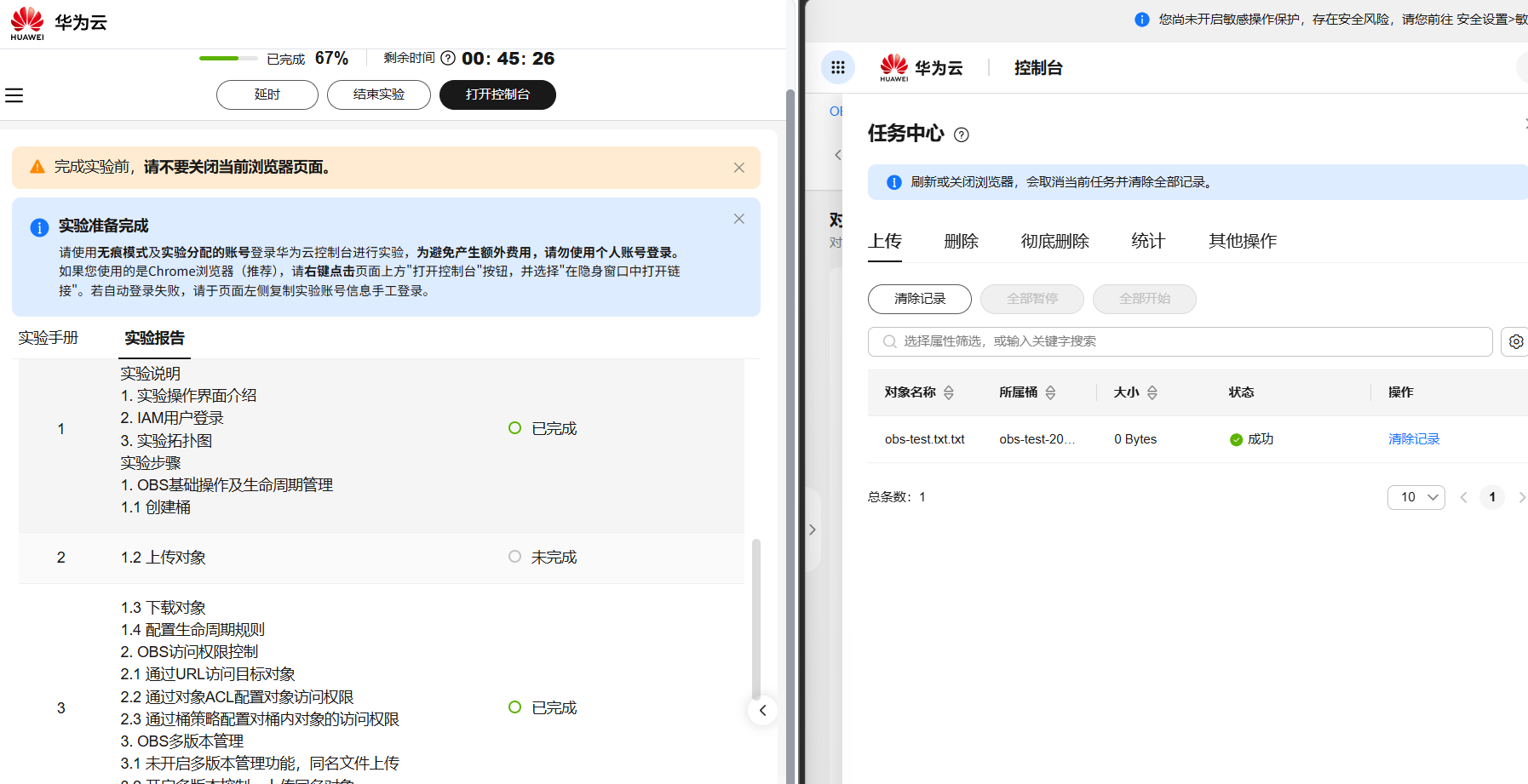Select 统计 tab in task center
This screenshot has height=784, width=1528.
pos(1148,241)
